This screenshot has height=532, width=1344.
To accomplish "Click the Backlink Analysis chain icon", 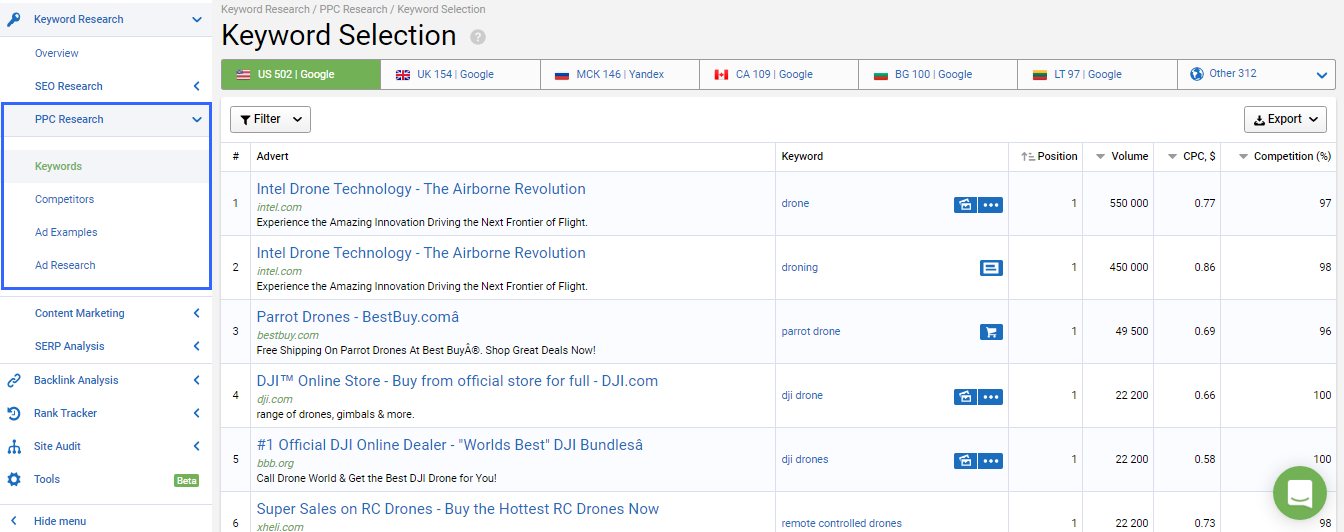I will (x=14, y=380).
